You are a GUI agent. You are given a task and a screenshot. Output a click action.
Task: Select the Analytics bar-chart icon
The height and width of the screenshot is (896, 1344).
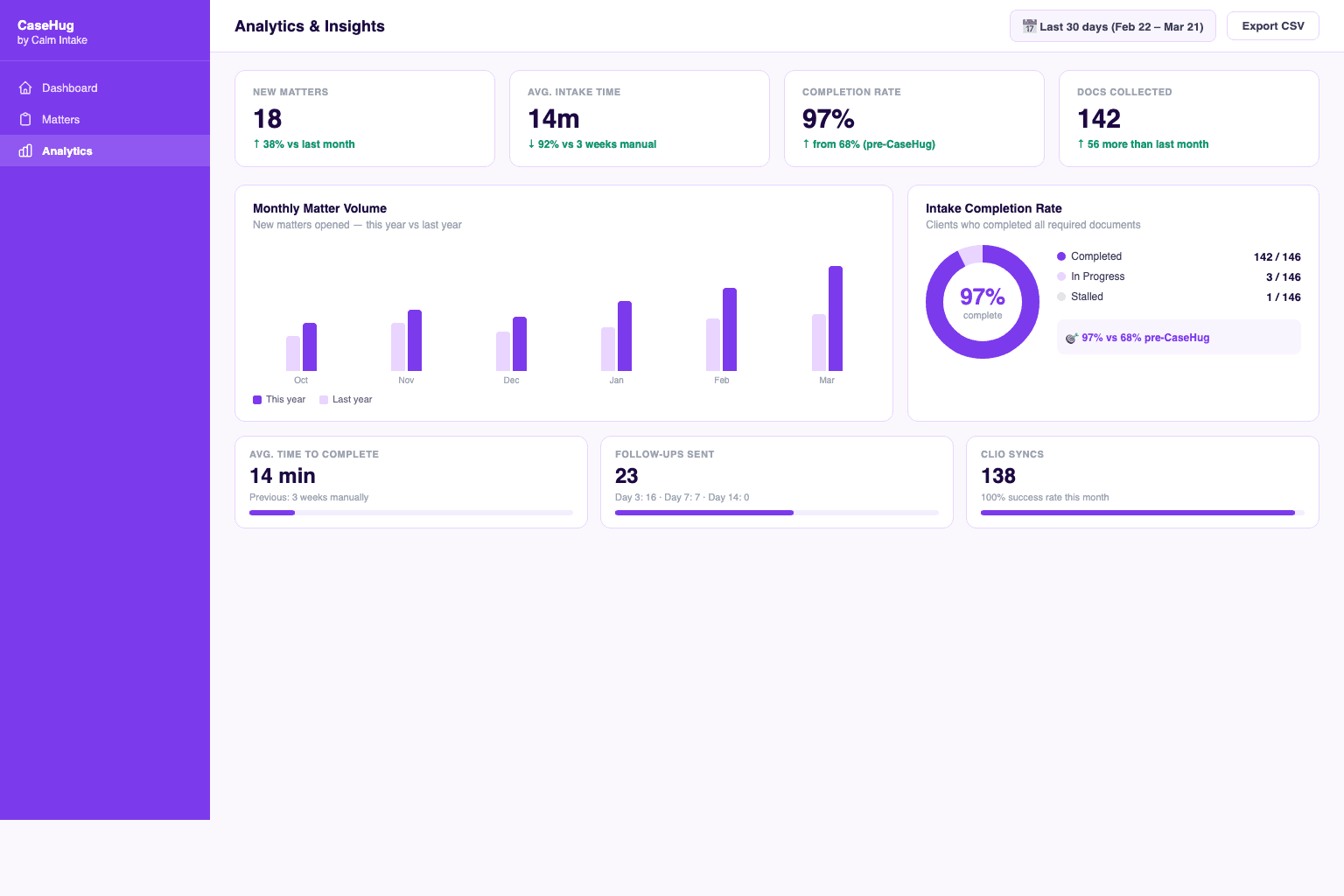tap(25, 150)
